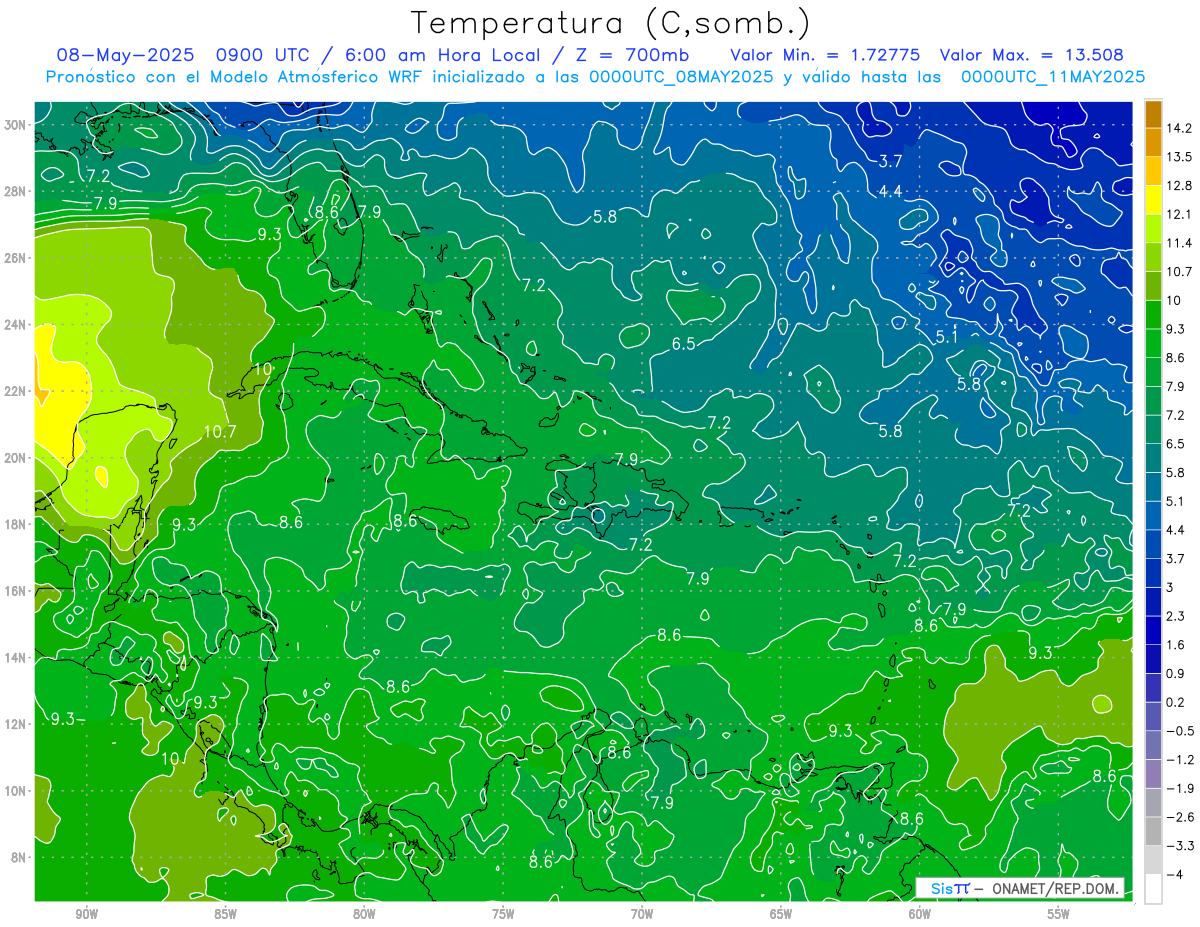Click the -4 value in the color legend
Image resolution: width=1200 pixels, height=927 pixels.
(x=1175, y=874)
